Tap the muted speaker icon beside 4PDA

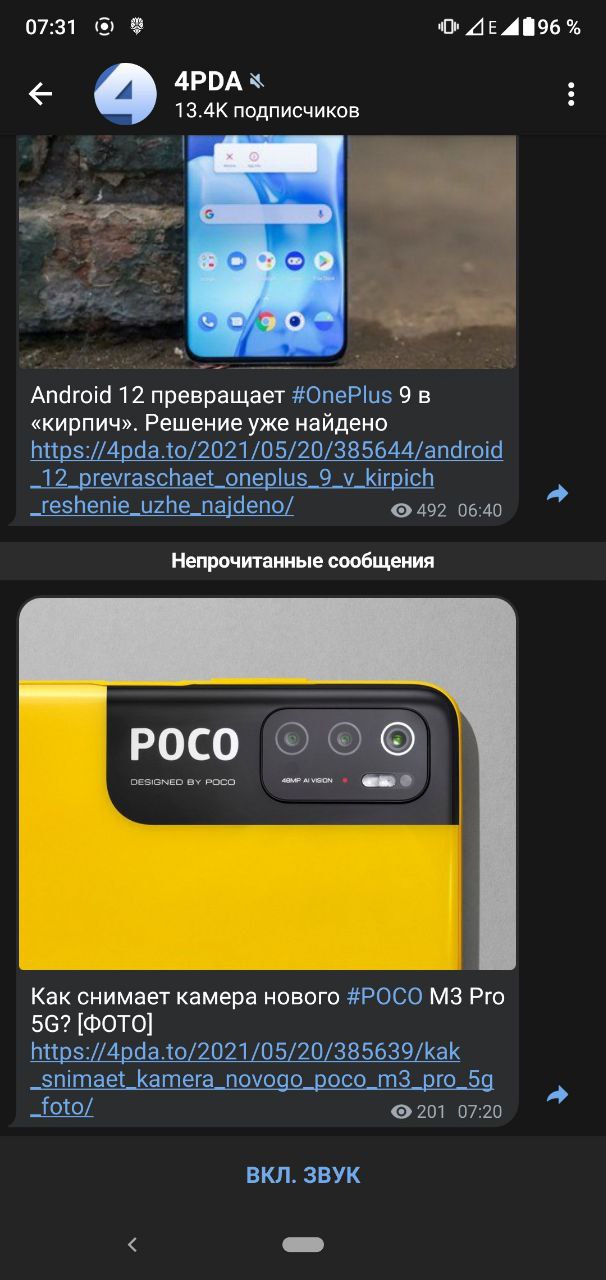258,81
